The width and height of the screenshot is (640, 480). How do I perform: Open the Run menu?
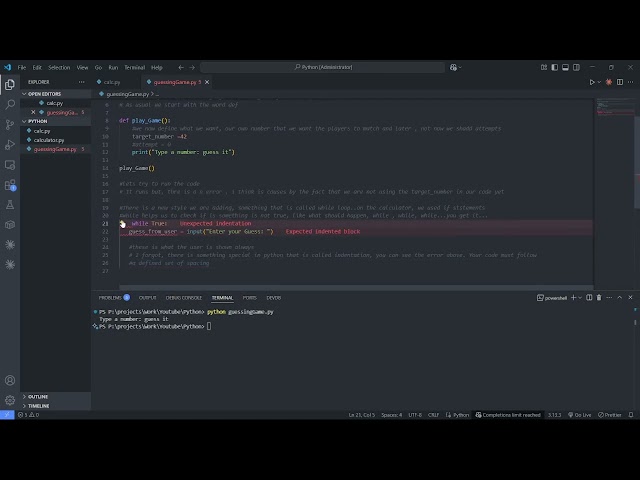(113, 67)
